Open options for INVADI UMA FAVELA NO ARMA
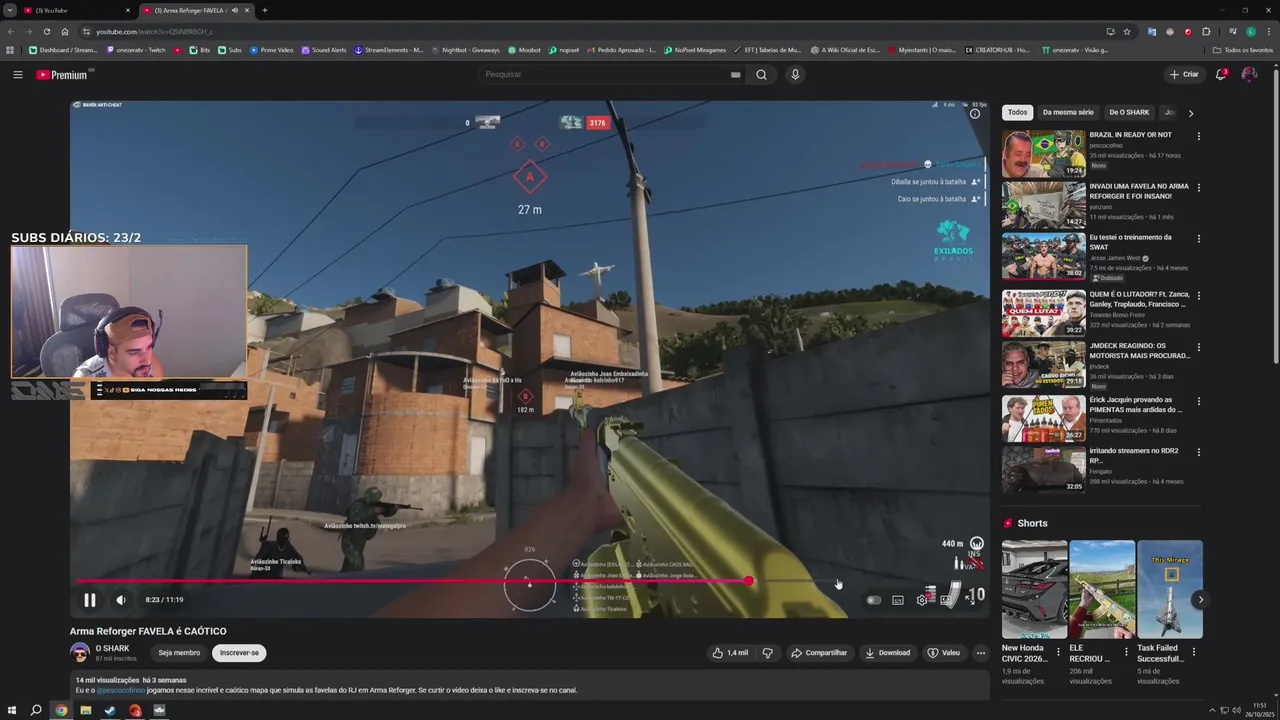The image size is (1280, 720). (x=1198, y=187)
